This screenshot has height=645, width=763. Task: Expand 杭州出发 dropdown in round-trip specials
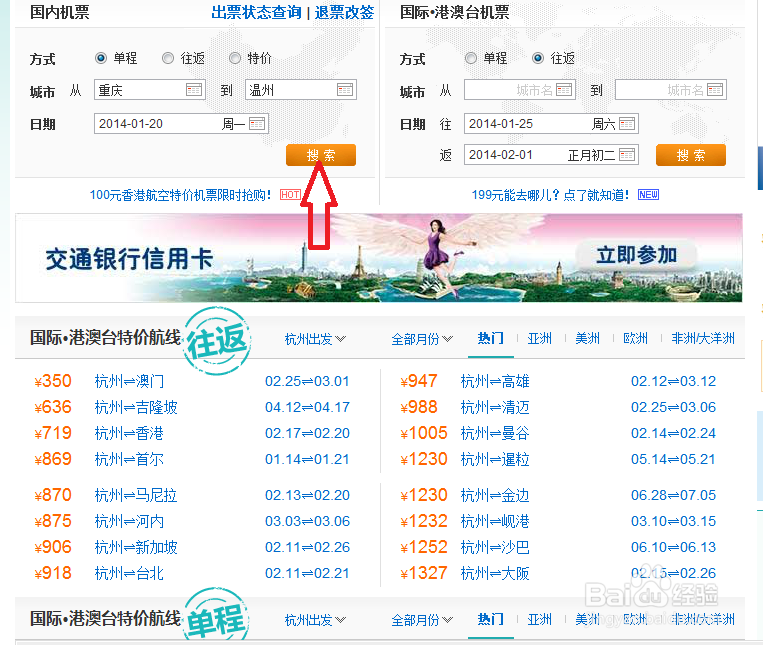pyautogui.click(x=315, y=339)
